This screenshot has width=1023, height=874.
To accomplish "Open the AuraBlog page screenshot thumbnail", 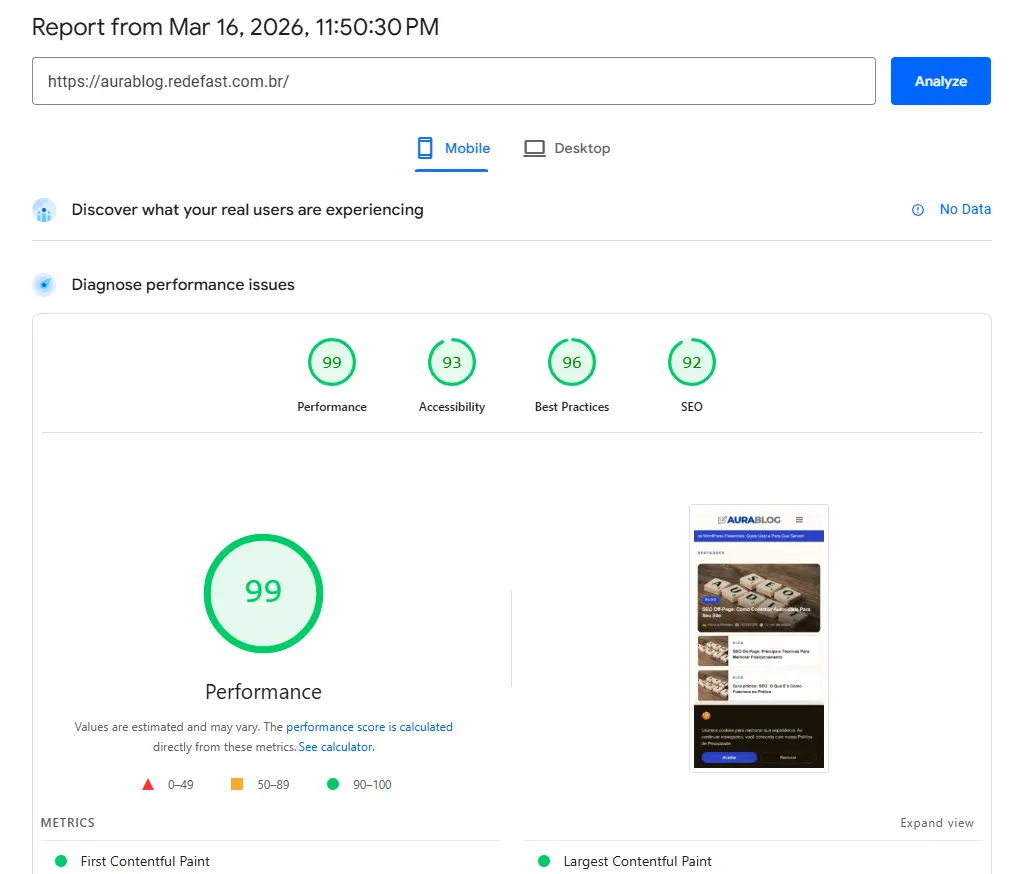I will point(758,638).
